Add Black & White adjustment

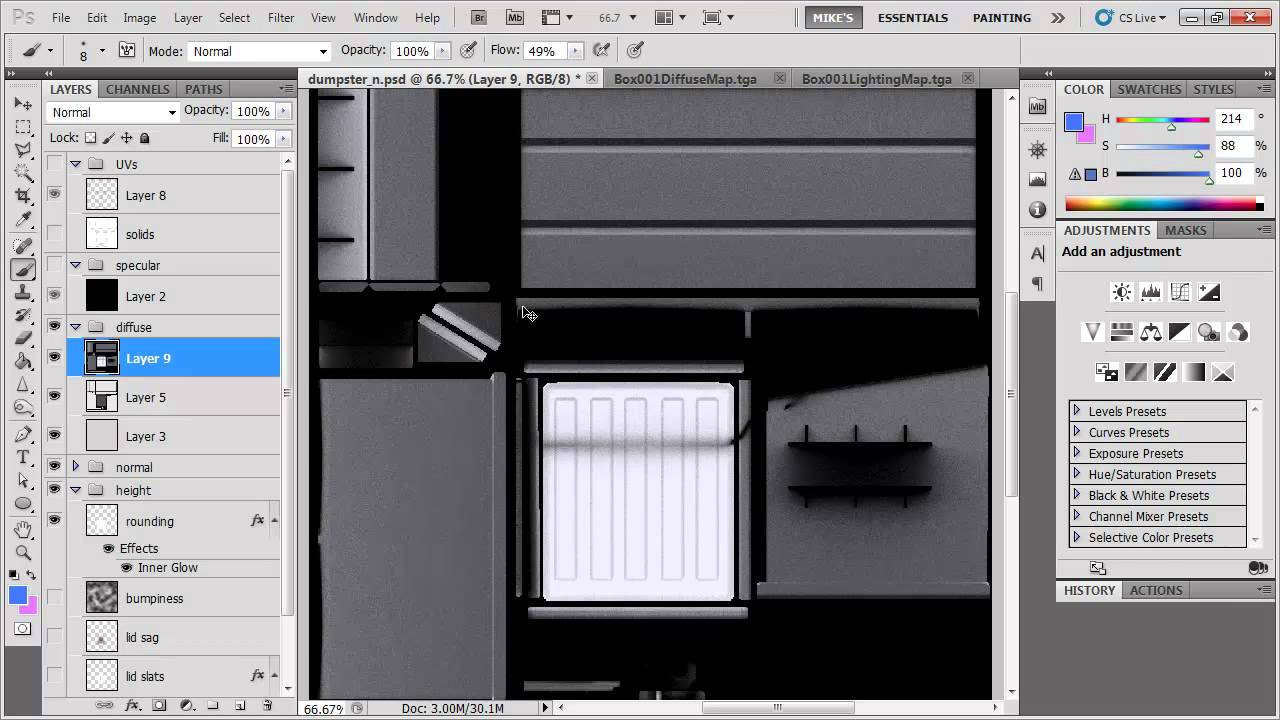(1180, 332)
